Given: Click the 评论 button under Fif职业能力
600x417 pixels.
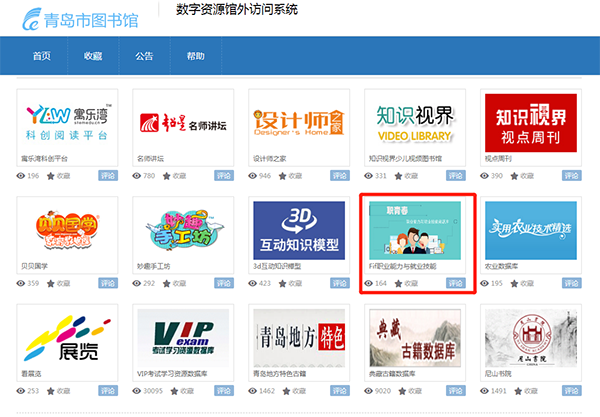Looking at the screenshot, I should (x=456, y=283).
